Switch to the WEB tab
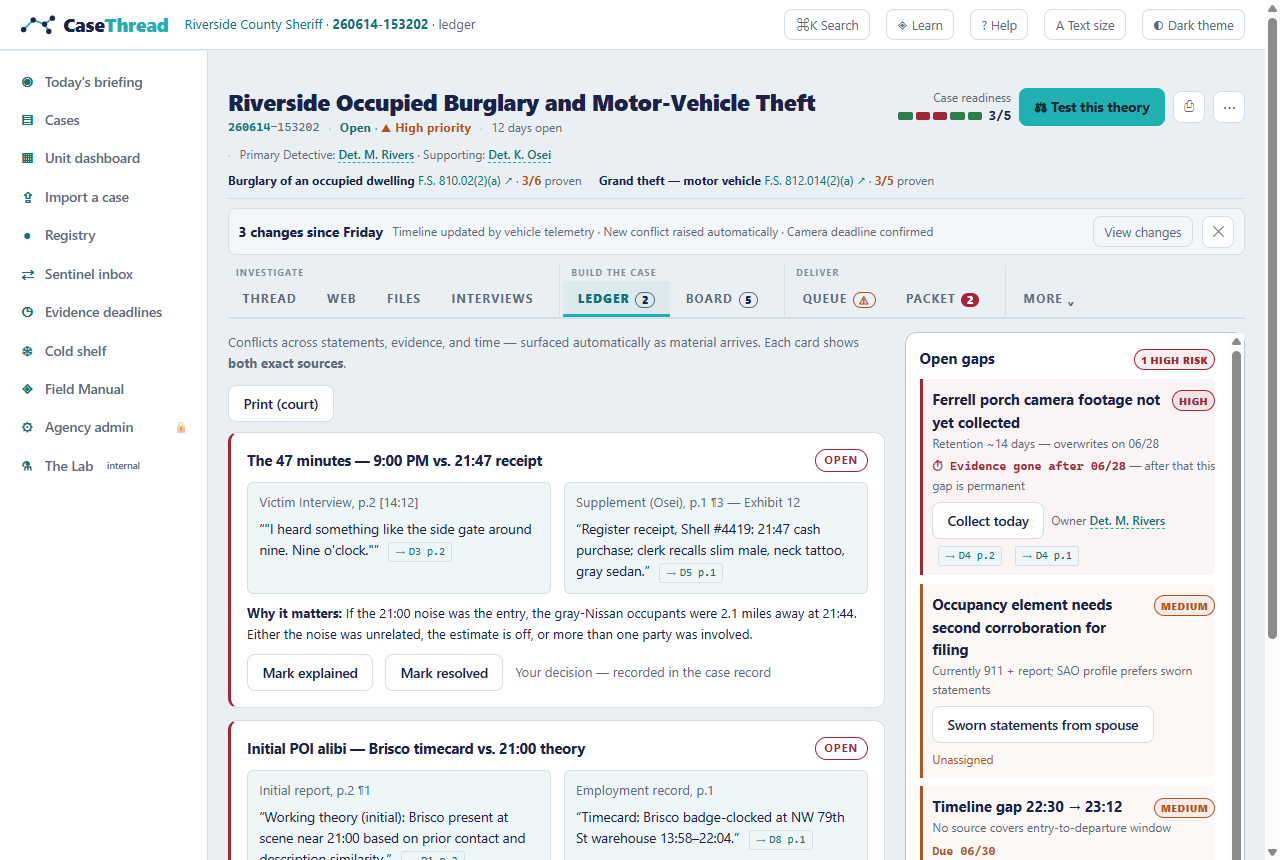 [341, 298]
